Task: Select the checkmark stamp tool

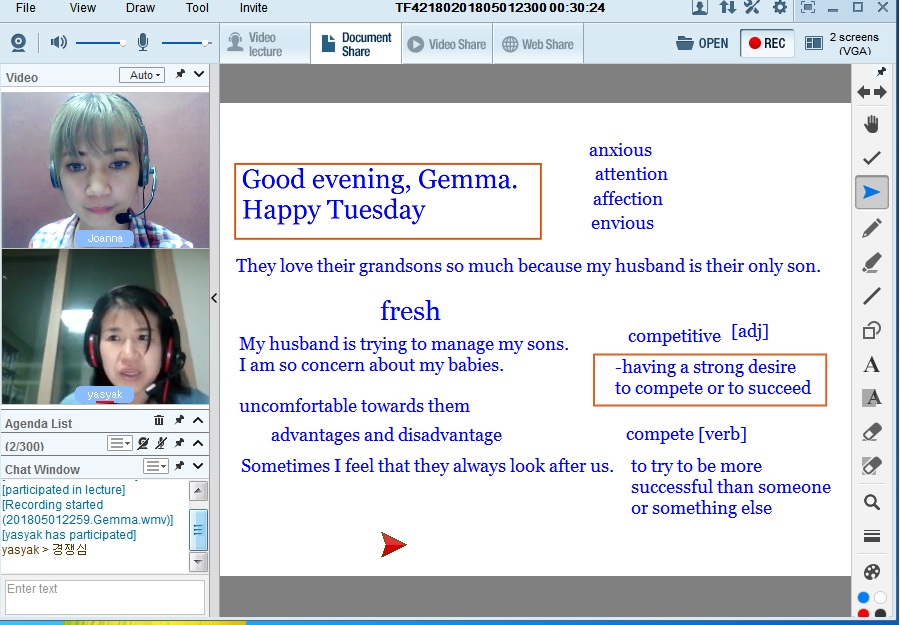Action: [872, 158]
